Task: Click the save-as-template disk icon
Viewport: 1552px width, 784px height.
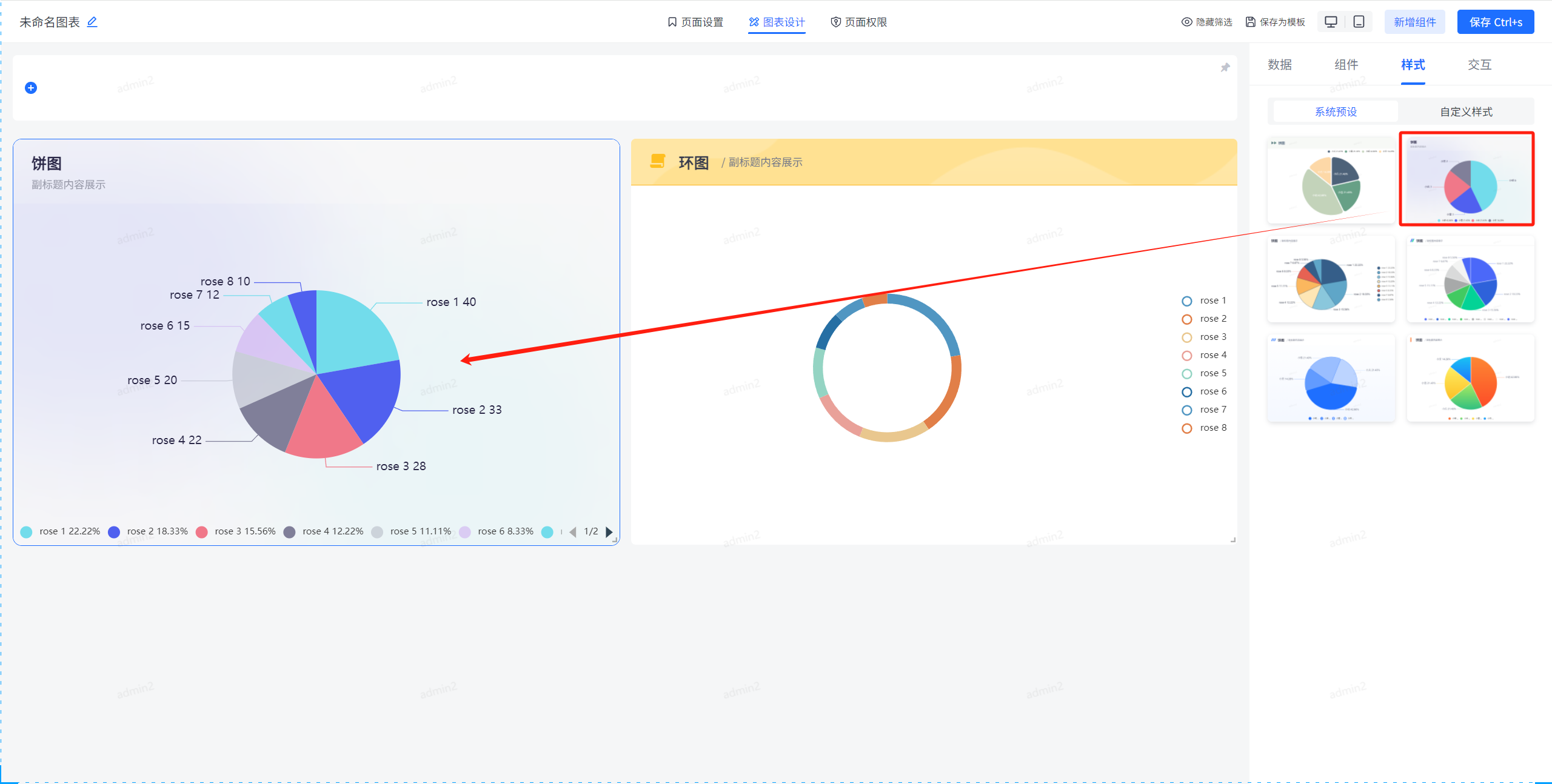Action: pos(1250,22)
